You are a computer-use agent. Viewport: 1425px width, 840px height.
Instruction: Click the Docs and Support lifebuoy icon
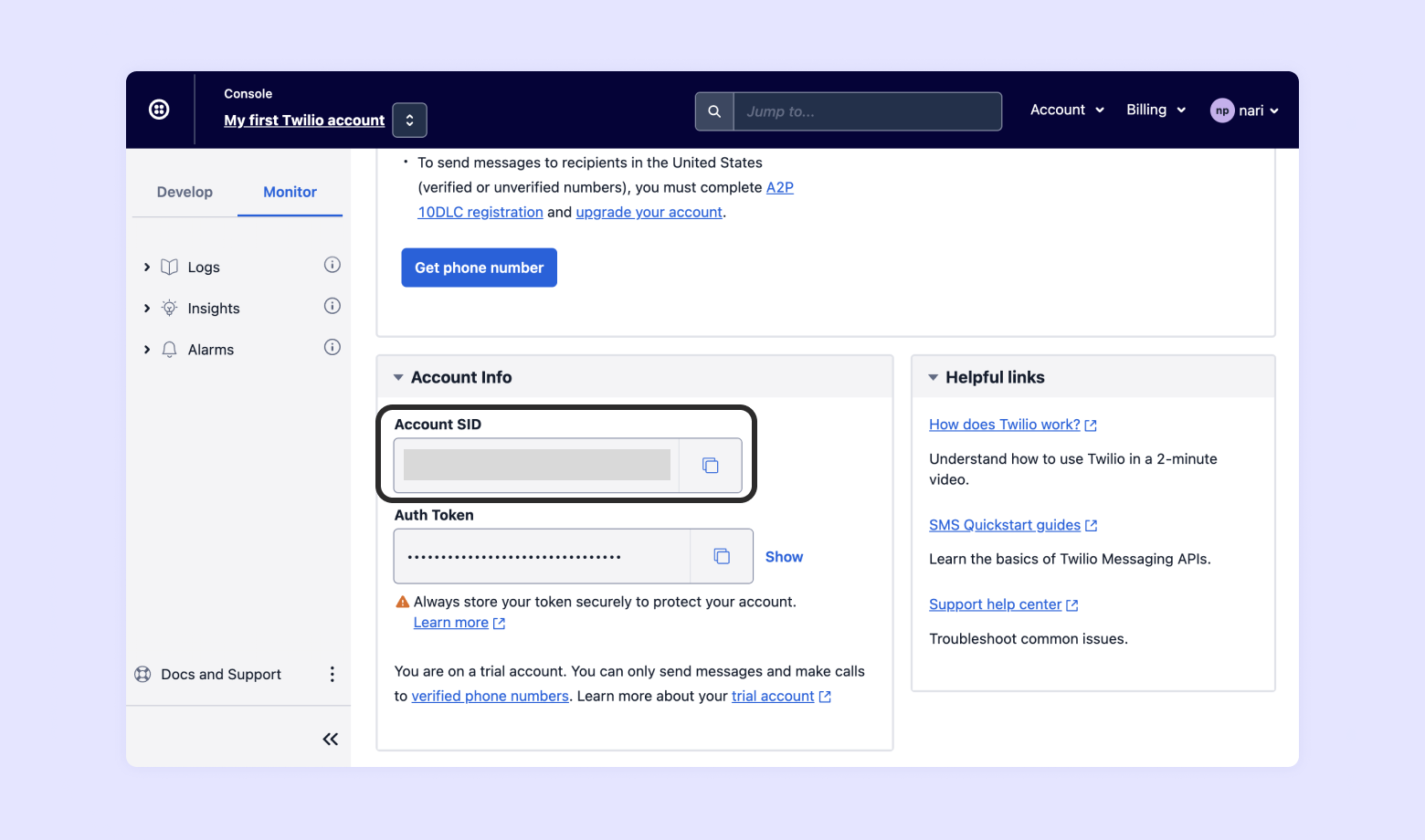[x=142, y=674]
